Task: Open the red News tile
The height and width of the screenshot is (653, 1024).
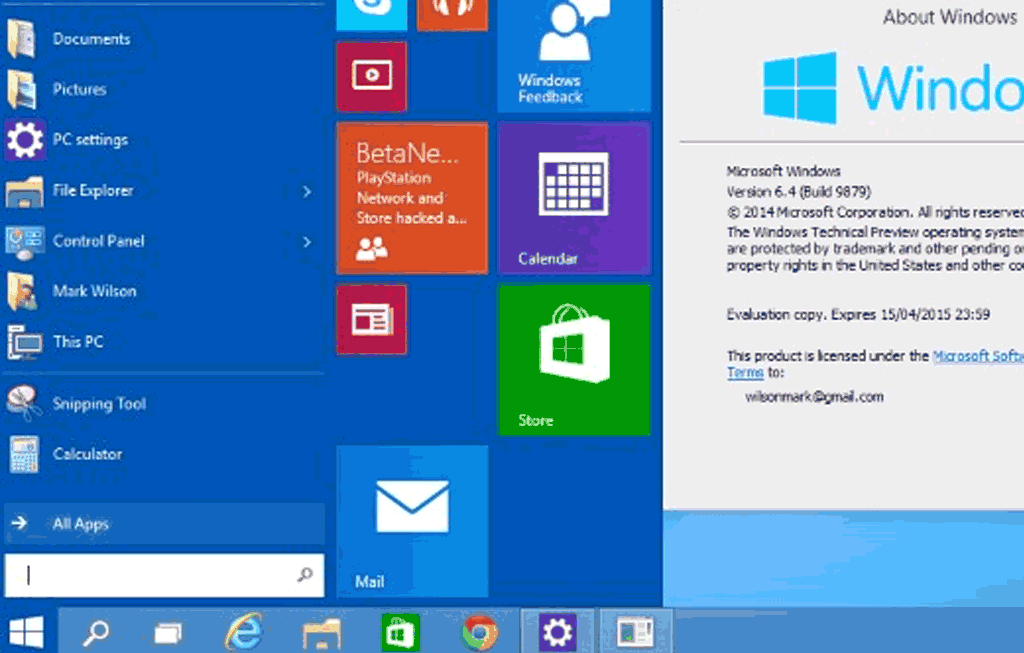Action: [372, 319]
